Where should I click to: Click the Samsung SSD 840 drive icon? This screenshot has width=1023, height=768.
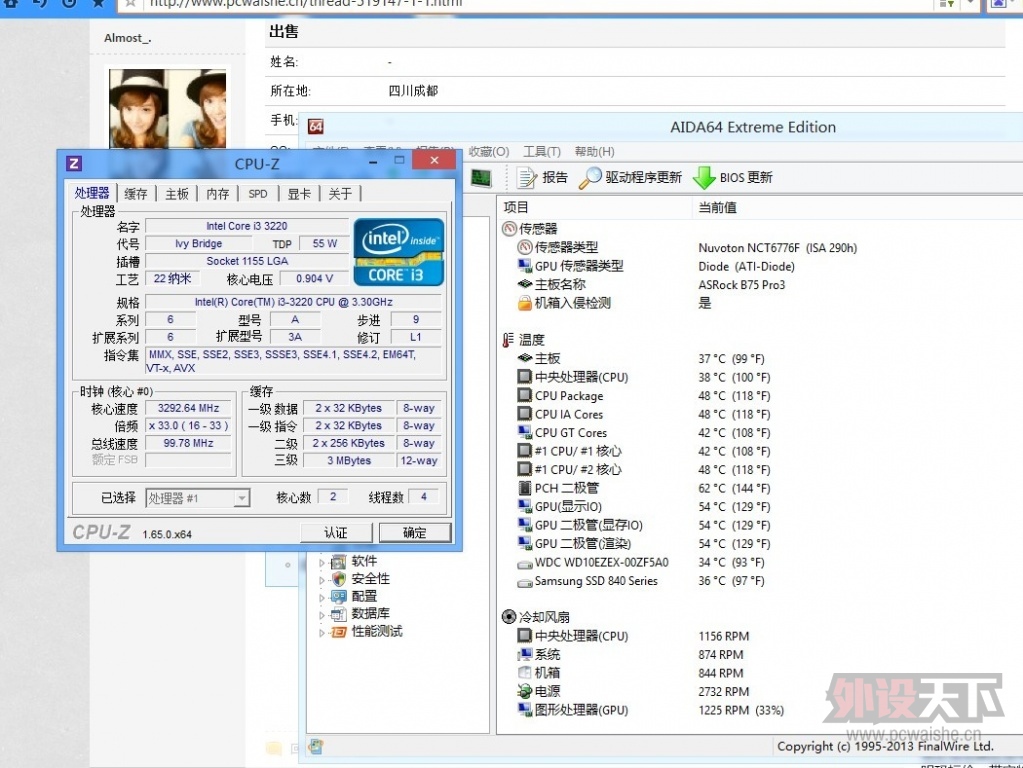pyautogui.click(x=525, y=582)
